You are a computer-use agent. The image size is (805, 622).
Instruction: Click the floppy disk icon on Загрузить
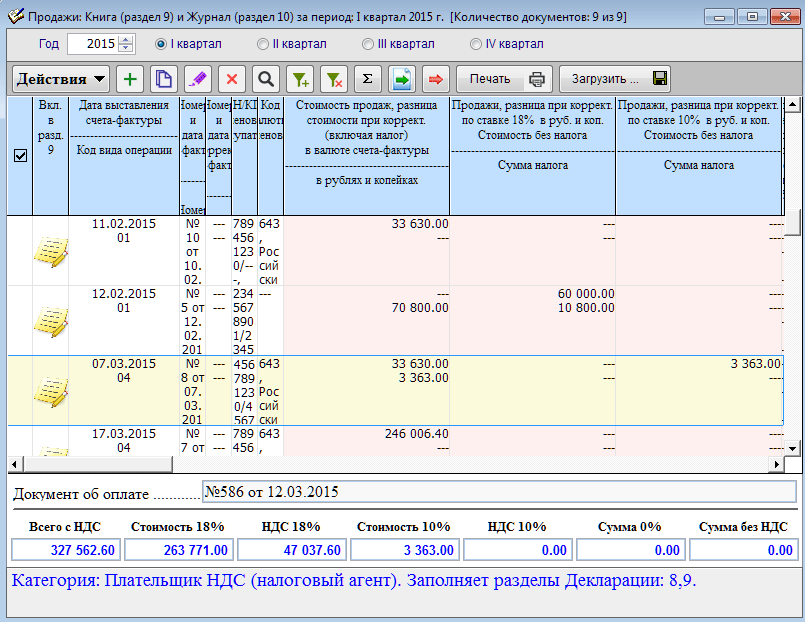(x=660, y=79)
